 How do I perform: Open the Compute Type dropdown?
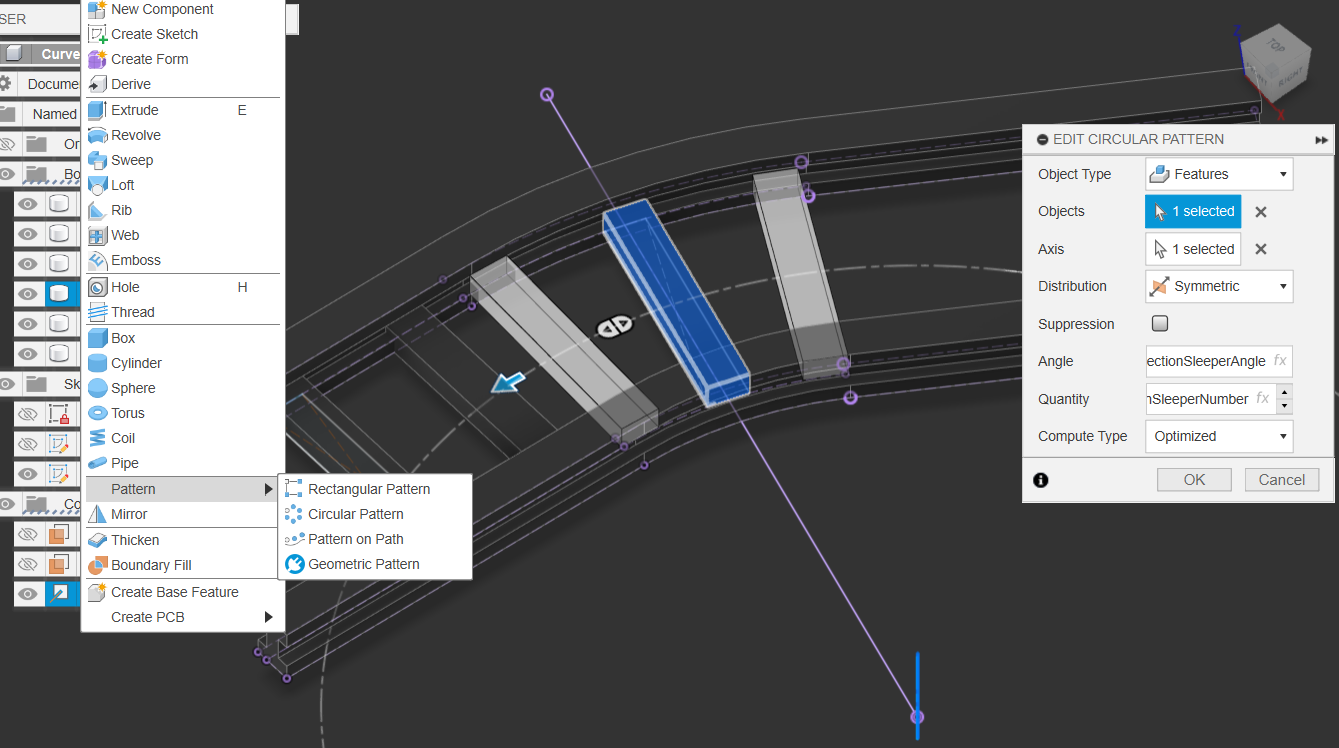click(1219, 436)
